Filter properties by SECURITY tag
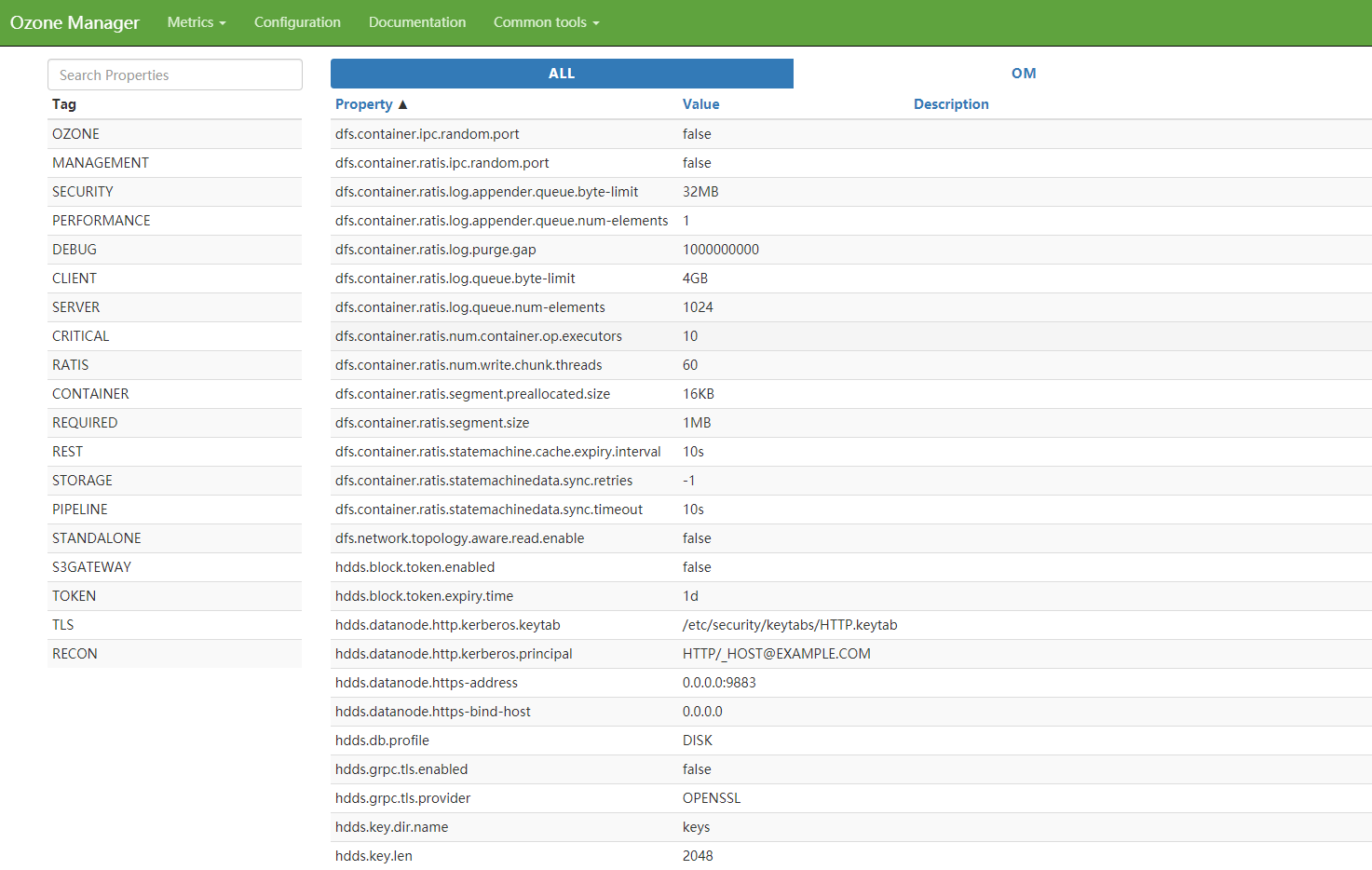Viewport: 1372px width, 870px height. [83, 192]
